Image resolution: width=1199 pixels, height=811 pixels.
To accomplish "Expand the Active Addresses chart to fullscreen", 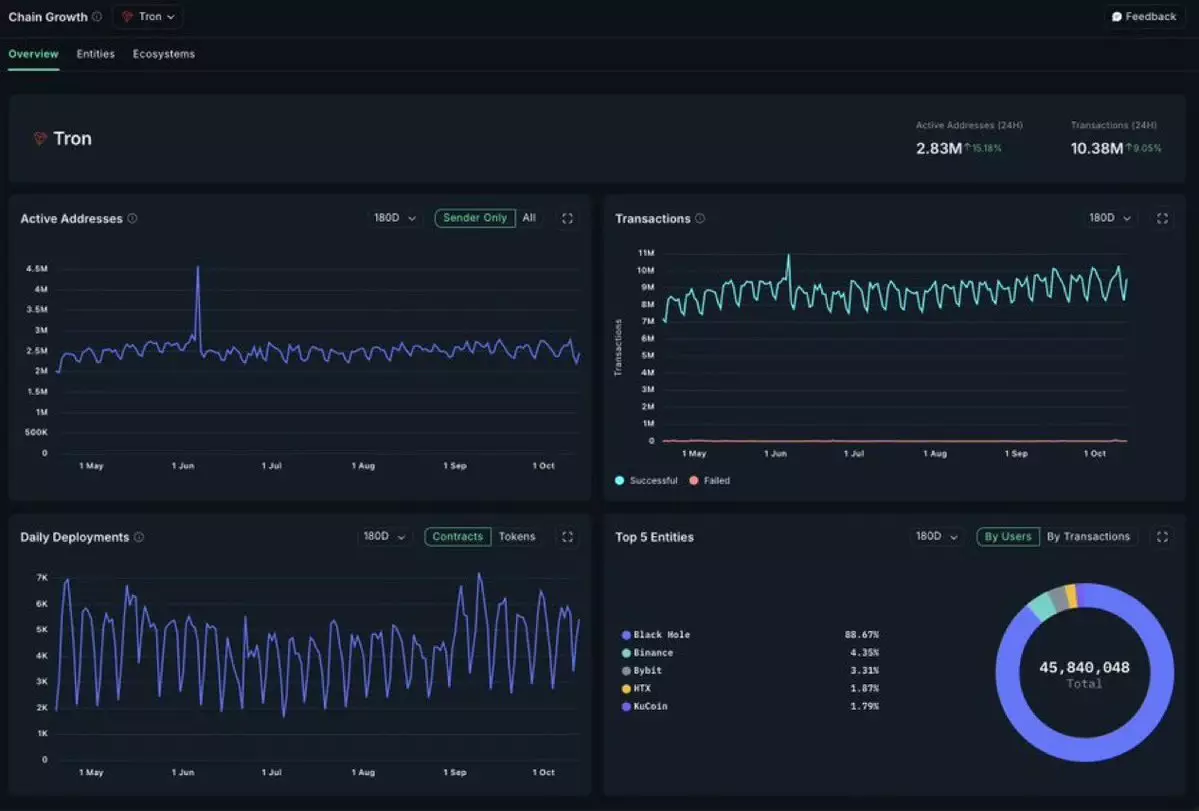I will click(x=567, y=218).
